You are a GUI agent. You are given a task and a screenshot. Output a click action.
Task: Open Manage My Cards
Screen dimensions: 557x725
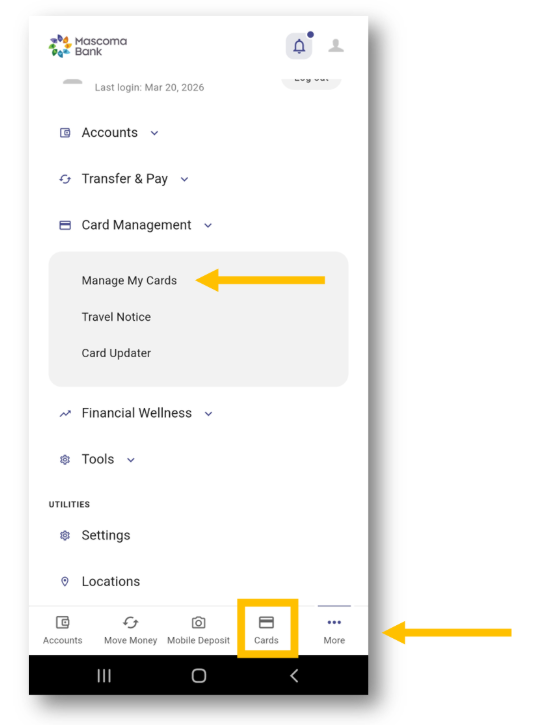[129, 281]
